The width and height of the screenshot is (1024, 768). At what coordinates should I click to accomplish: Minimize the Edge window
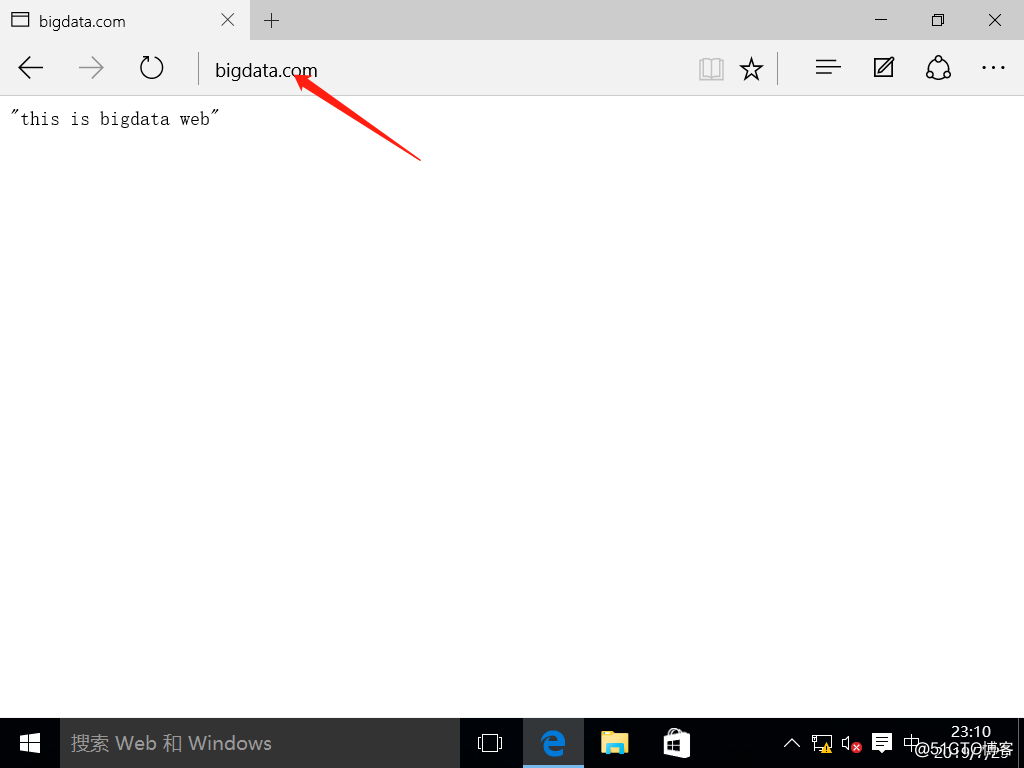tap(881, 20)
